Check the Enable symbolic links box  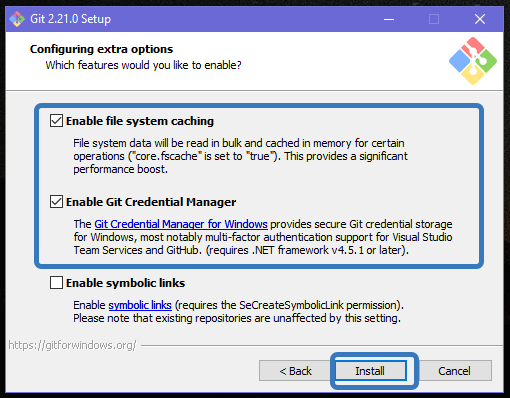coord(56,283)
